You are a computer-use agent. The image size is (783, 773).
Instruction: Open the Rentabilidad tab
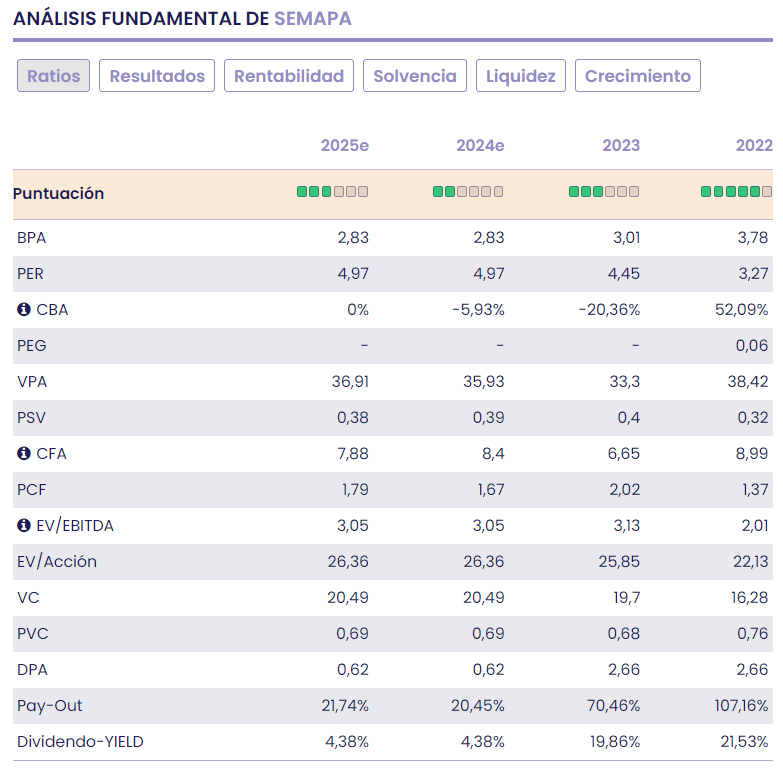289,76
